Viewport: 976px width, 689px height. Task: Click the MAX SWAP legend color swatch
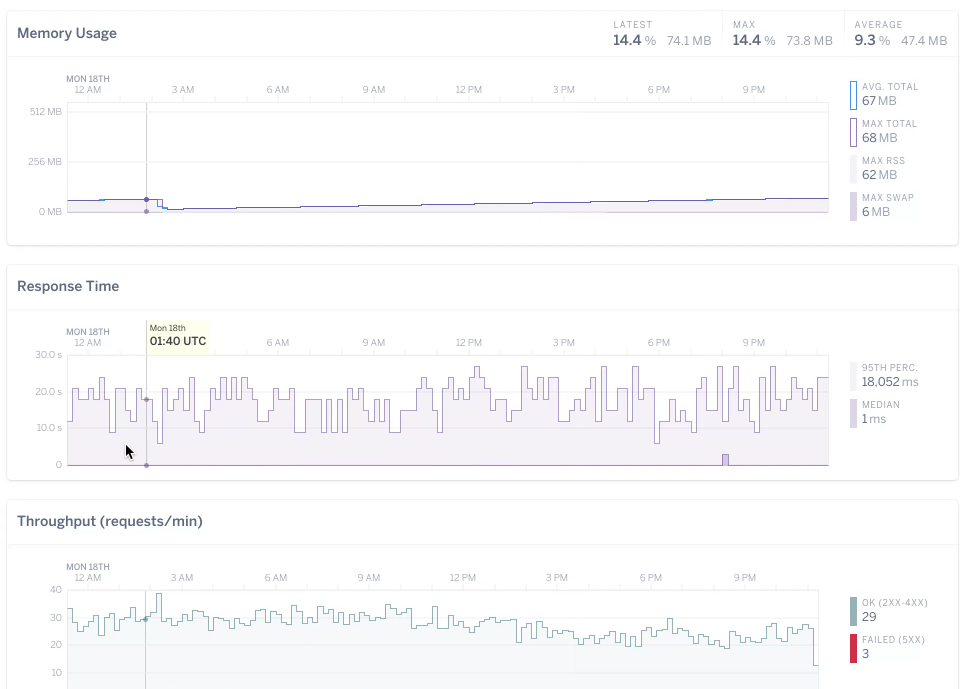coord(853,206)
